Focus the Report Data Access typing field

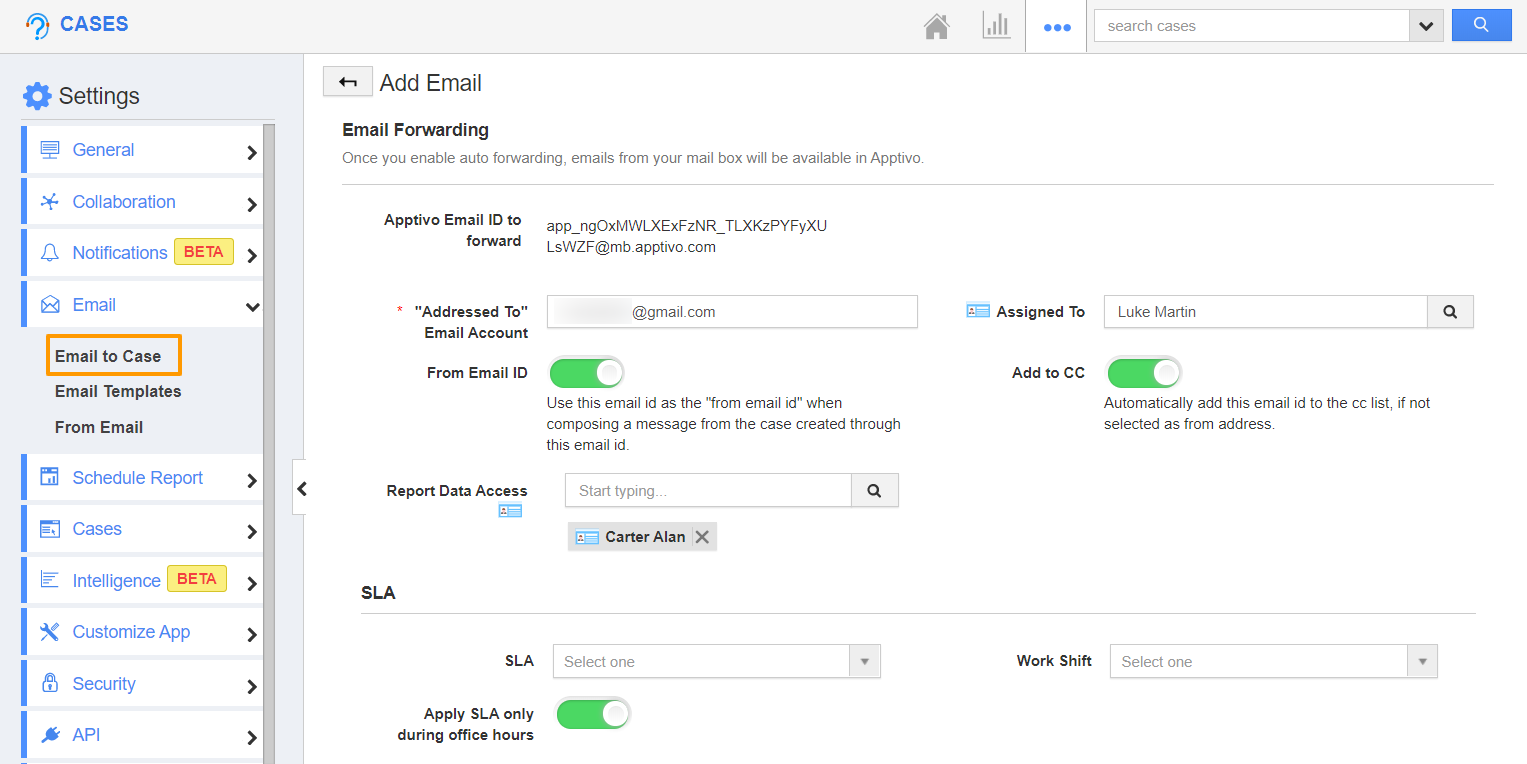(x=708, y=491)
